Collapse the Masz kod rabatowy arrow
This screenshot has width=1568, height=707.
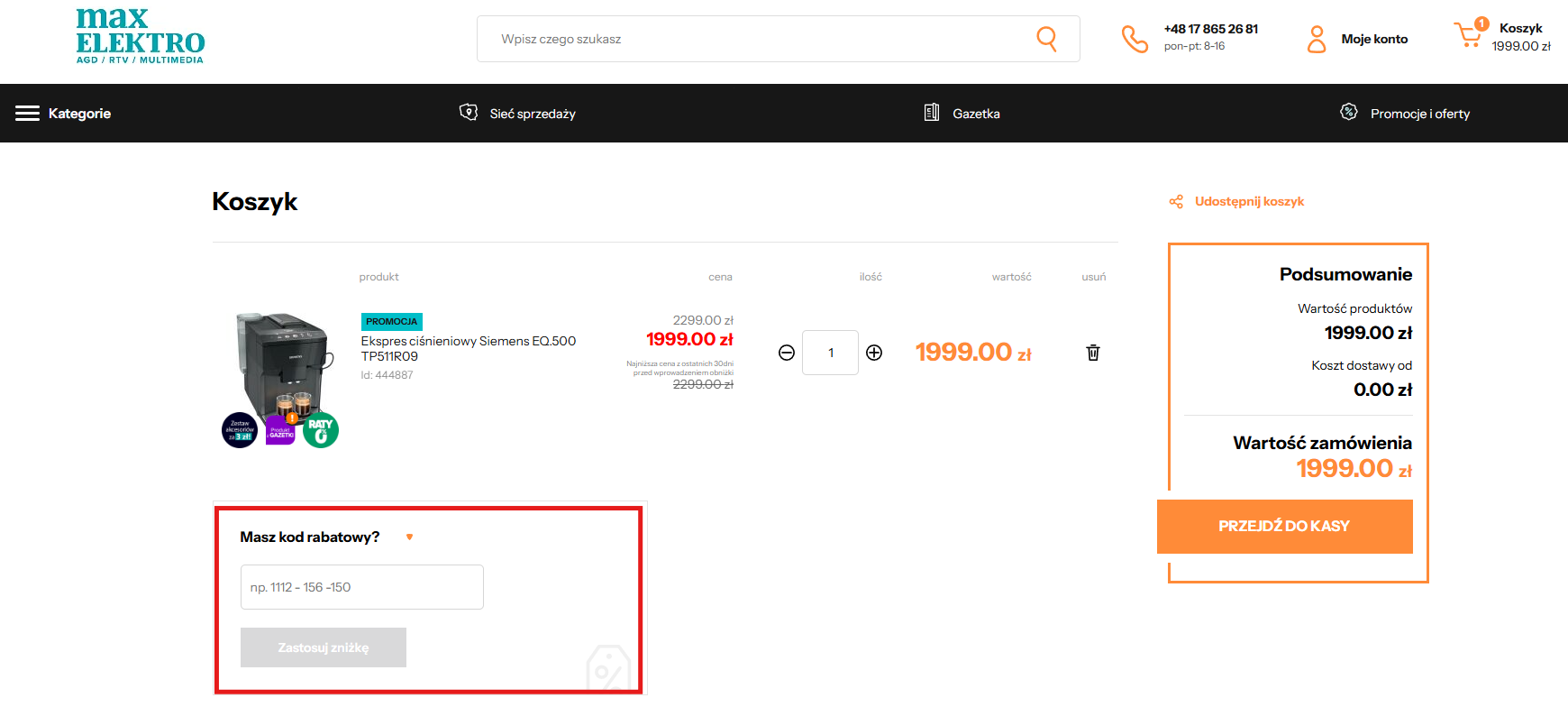point(409,537)
